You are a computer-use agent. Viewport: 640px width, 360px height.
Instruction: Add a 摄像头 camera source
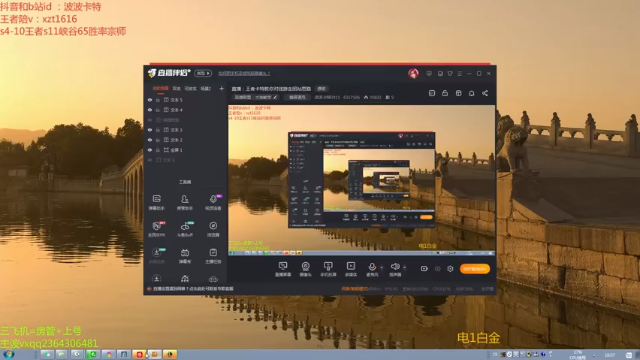(x=305, y=269)
